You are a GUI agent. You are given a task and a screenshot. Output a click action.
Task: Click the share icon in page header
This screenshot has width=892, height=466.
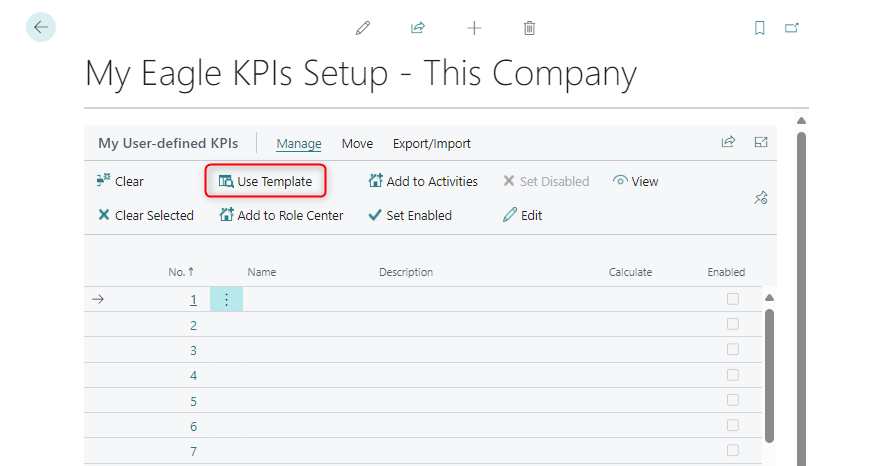pos(418,28)
